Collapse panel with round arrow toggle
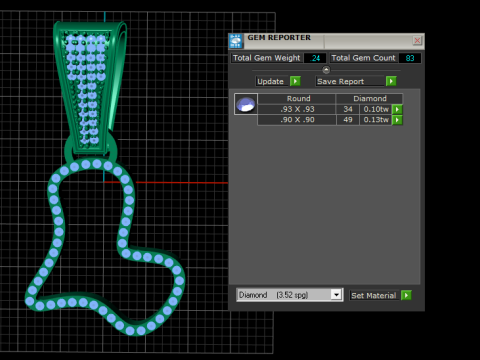The image size is (480, 360). click(x=326, y=70)
